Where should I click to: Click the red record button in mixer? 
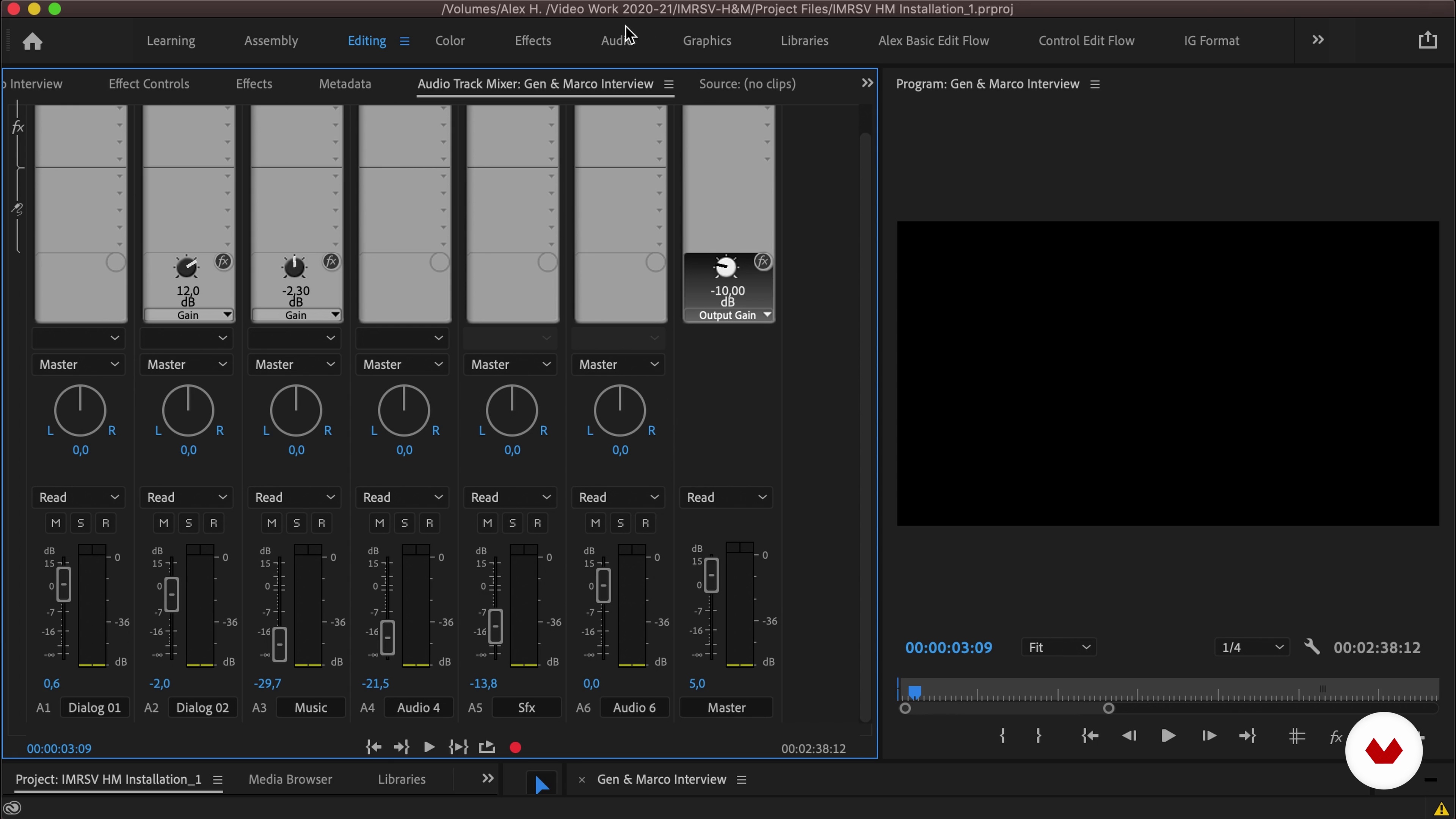tap(515, 748)
